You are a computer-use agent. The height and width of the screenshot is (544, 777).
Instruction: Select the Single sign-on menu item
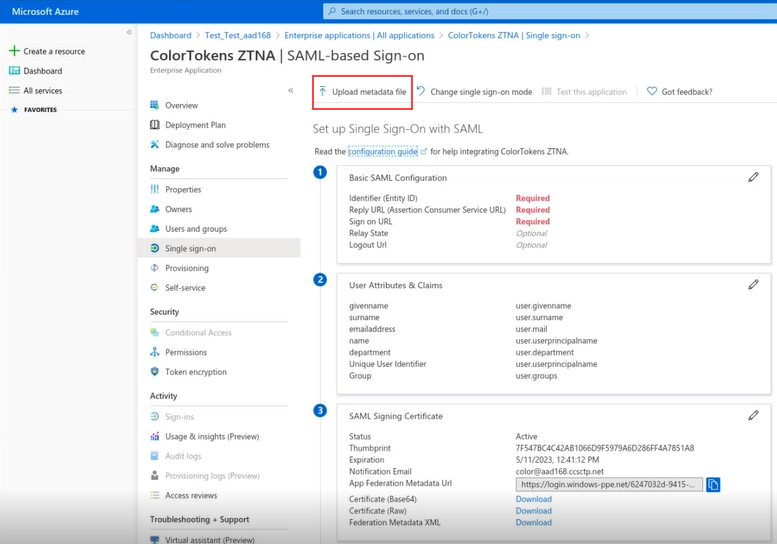[219, 248]
